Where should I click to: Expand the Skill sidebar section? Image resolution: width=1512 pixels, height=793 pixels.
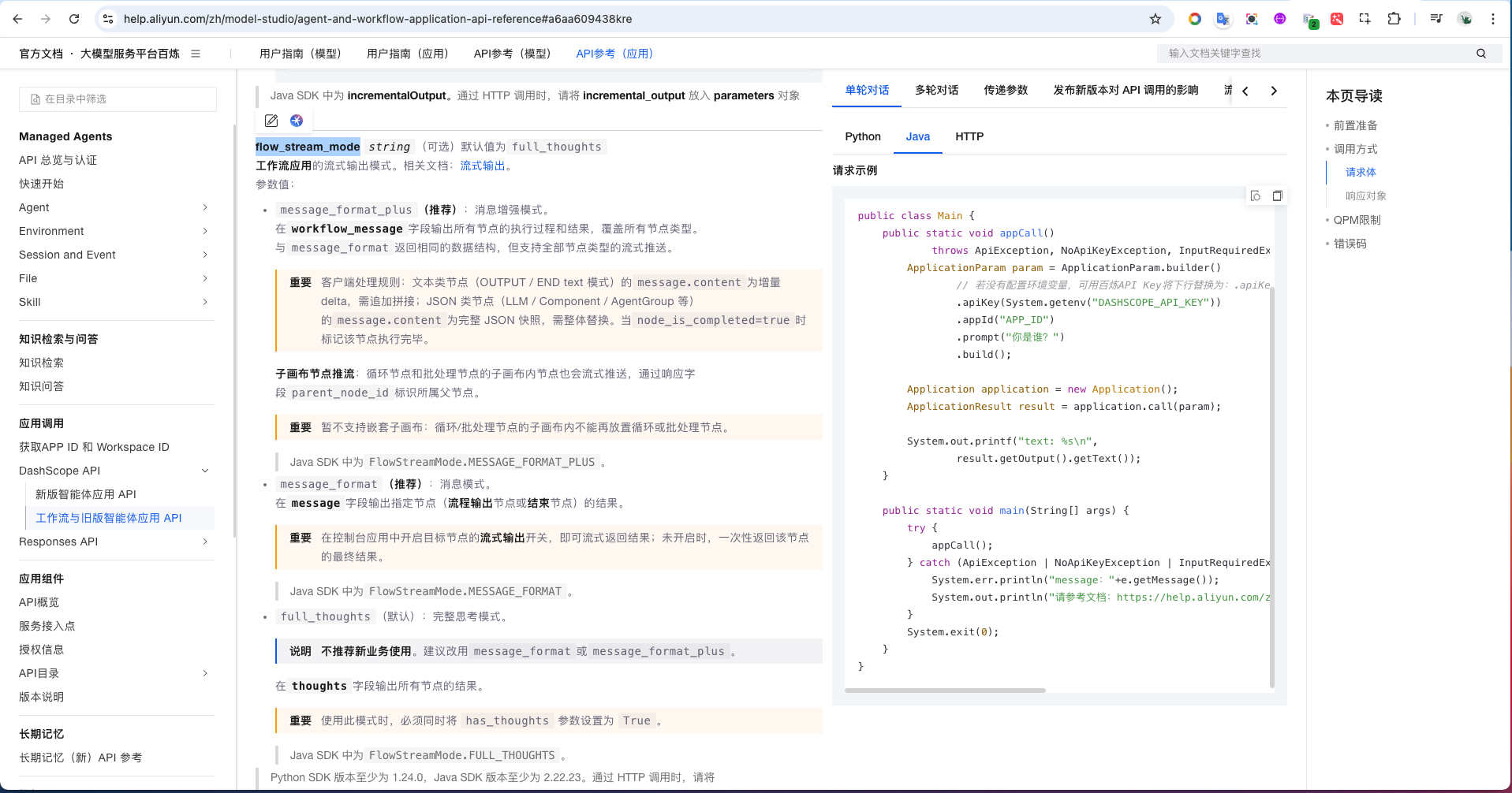[205, 302]
